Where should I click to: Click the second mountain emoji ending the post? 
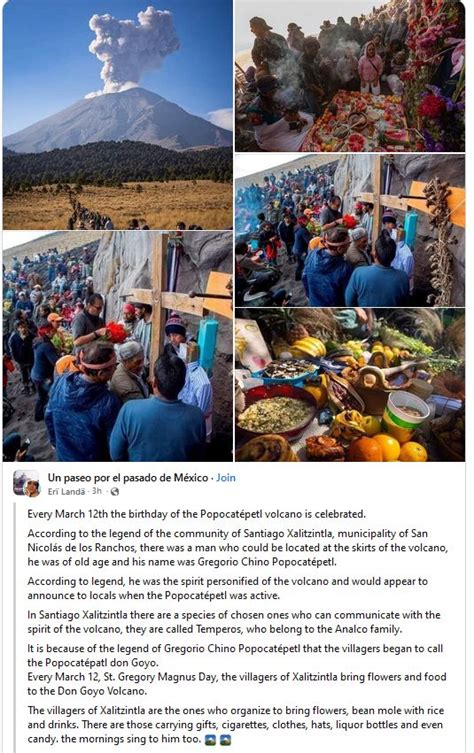pos(225,740)
